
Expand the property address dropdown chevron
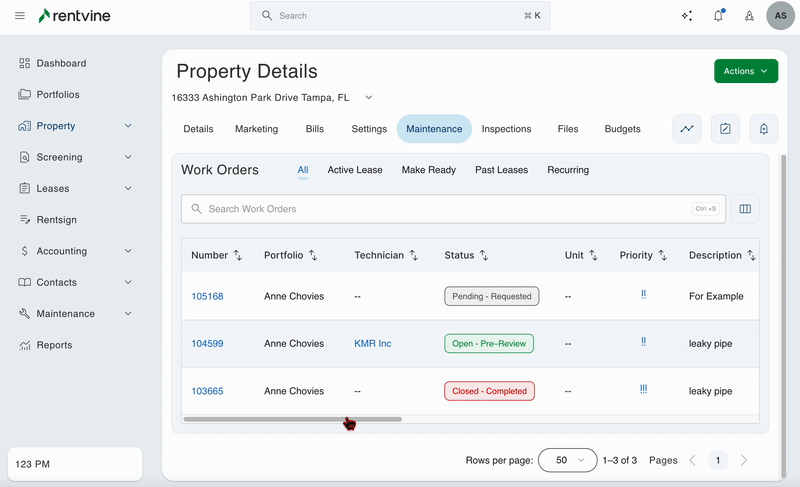pos(368,98)
